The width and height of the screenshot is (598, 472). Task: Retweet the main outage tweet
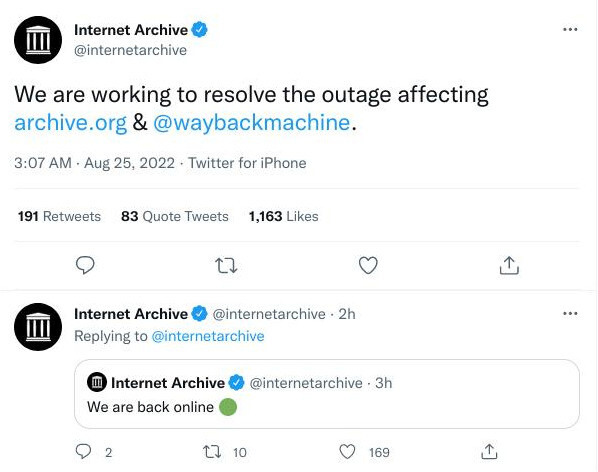226,265
